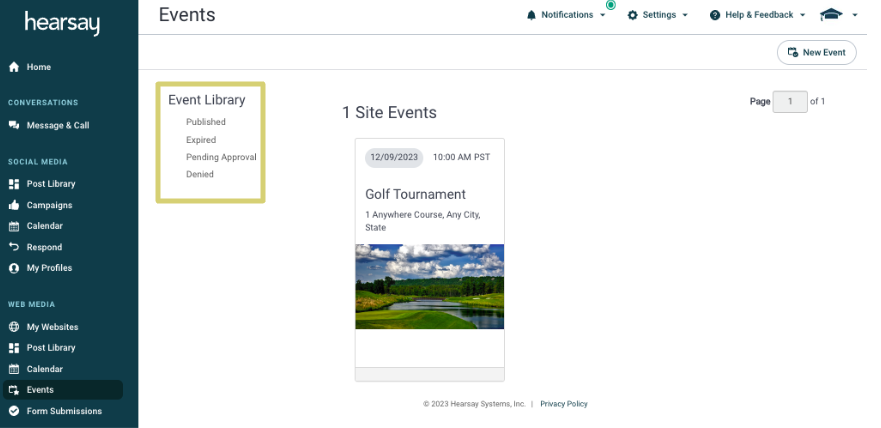Image resolution: width=881 pixels, height=428 pixels.
Task: Click the Home house icon in sidebar
Action: (14, 67)
